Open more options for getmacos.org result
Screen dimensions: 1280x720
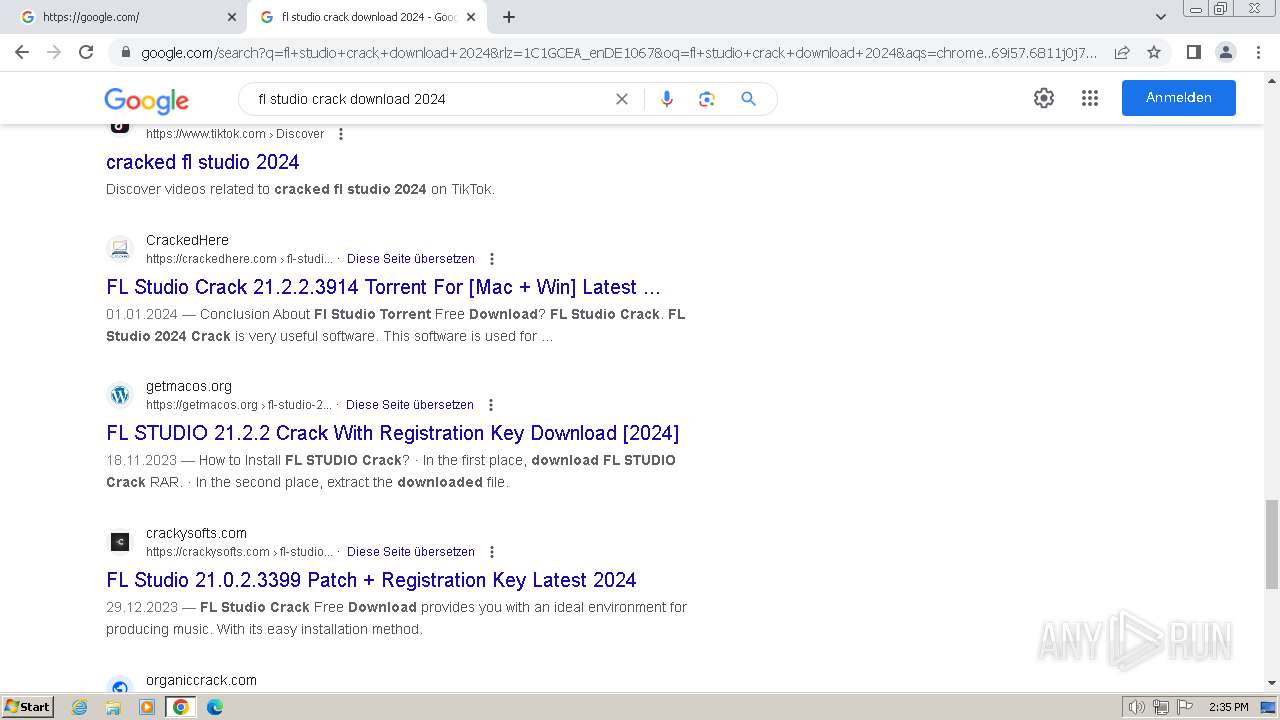click(490, 405)
